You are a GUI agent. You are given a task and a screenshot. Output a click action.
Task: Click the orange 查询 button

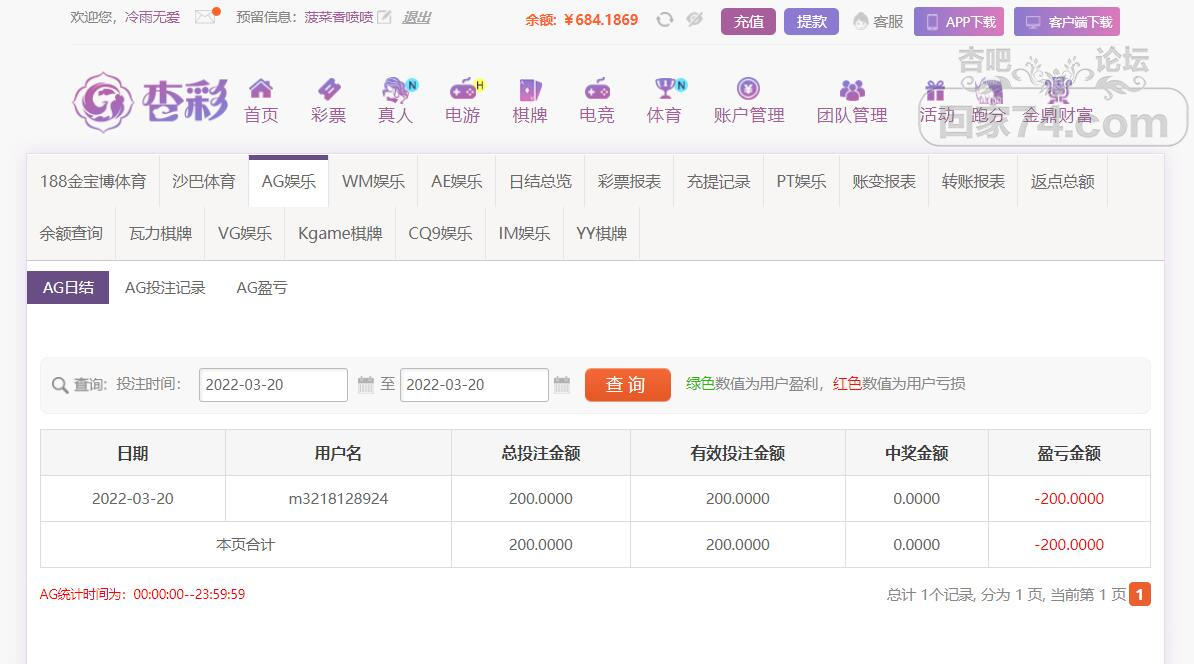point(627,385)
